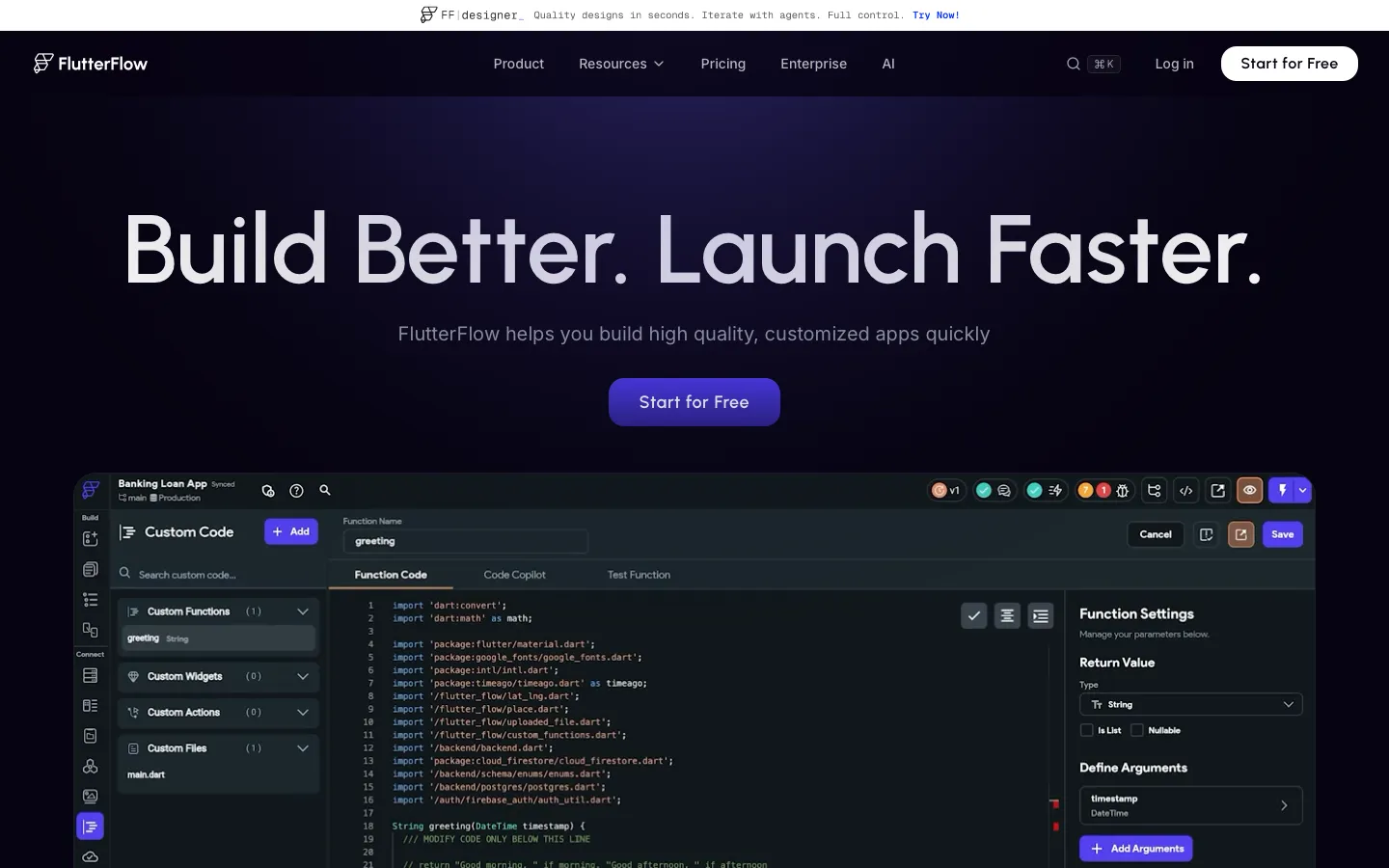This screenshot has width=1389, height=868.
Task: Open the Return Value Type String dropdown
Action: coord(1190,704)
